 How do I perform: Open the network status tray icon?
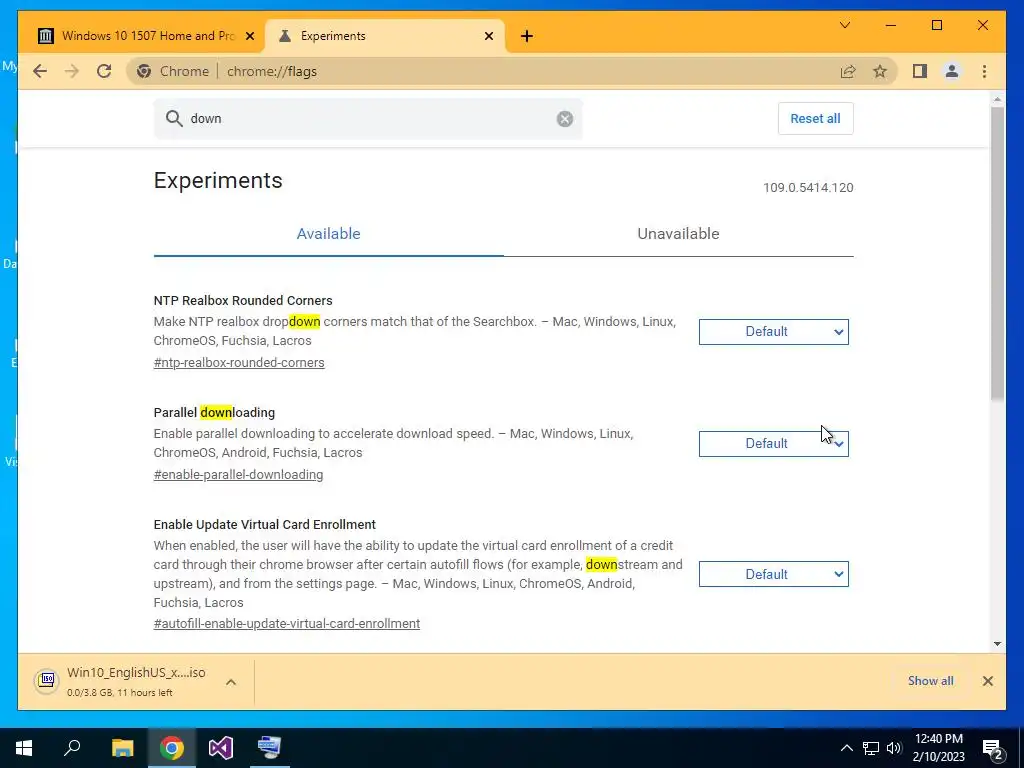pyautogui.click(x=871, y=748)
